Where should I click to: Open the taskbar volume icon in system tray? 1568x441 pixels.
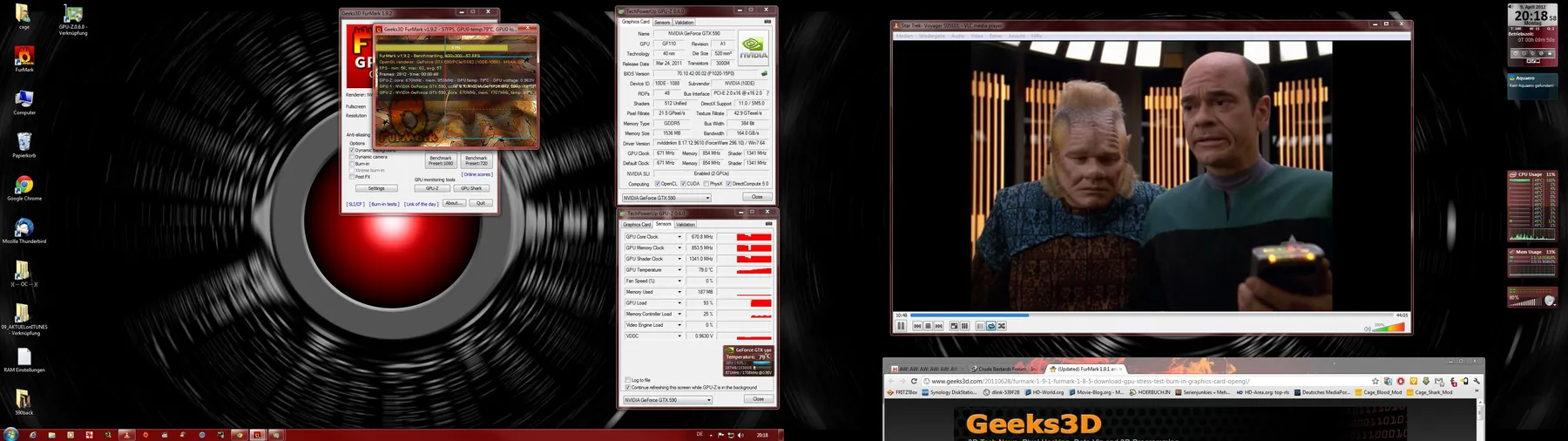point(740,435)
